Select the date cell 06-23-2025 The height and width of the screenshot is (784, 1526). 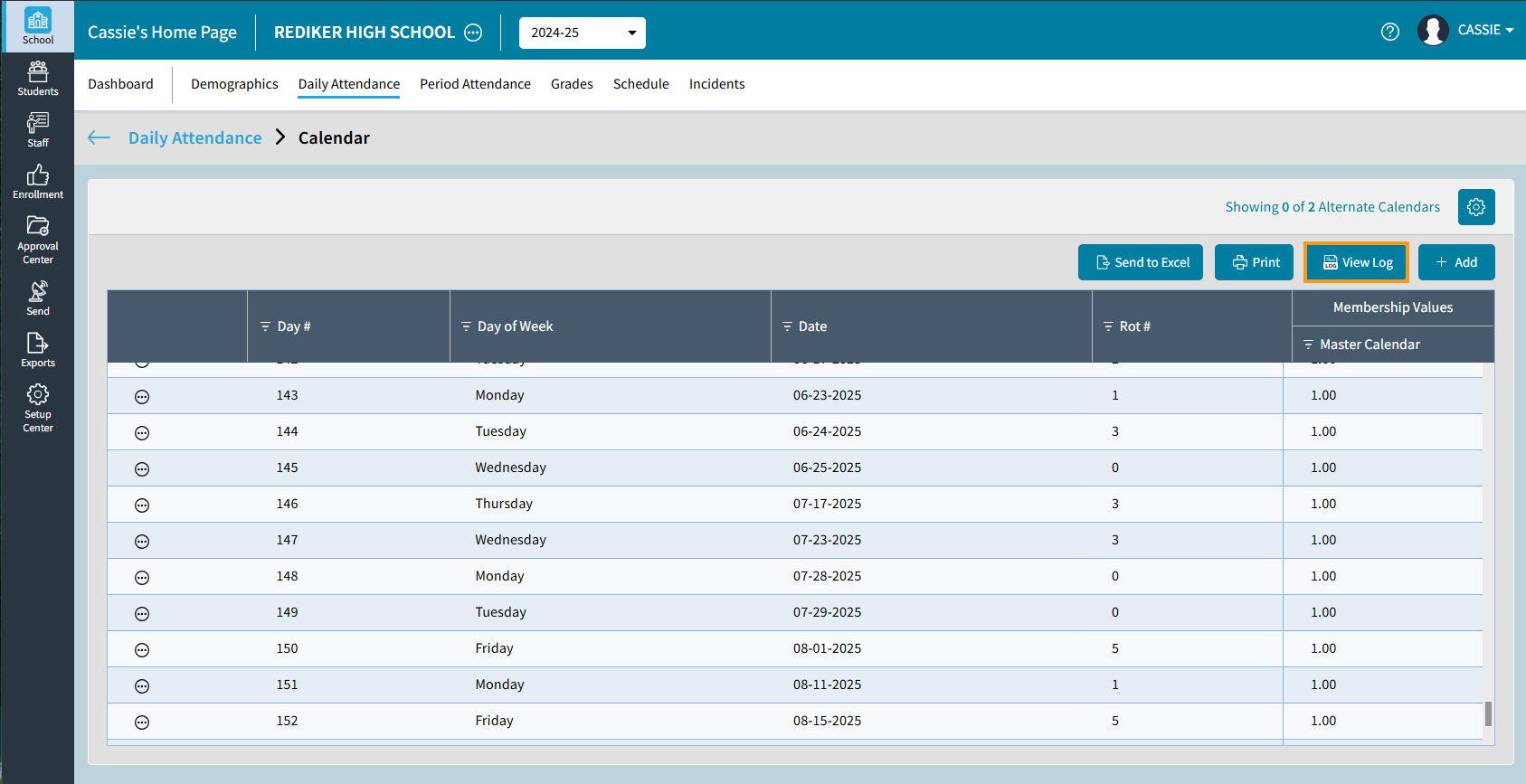(x=827, y=395)
